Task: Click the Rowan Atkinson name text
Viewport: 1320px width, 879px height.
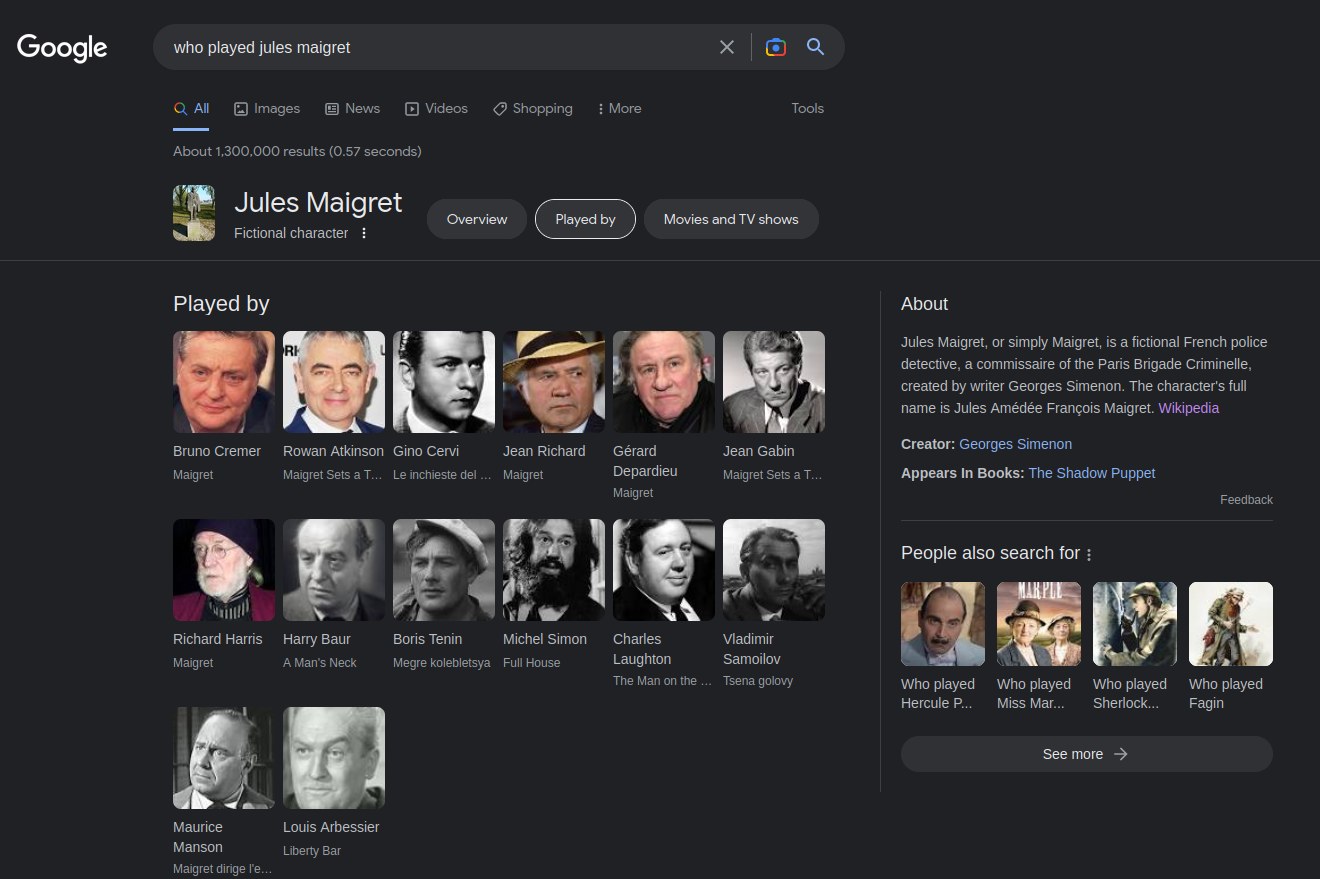Action: pos(333,451)
